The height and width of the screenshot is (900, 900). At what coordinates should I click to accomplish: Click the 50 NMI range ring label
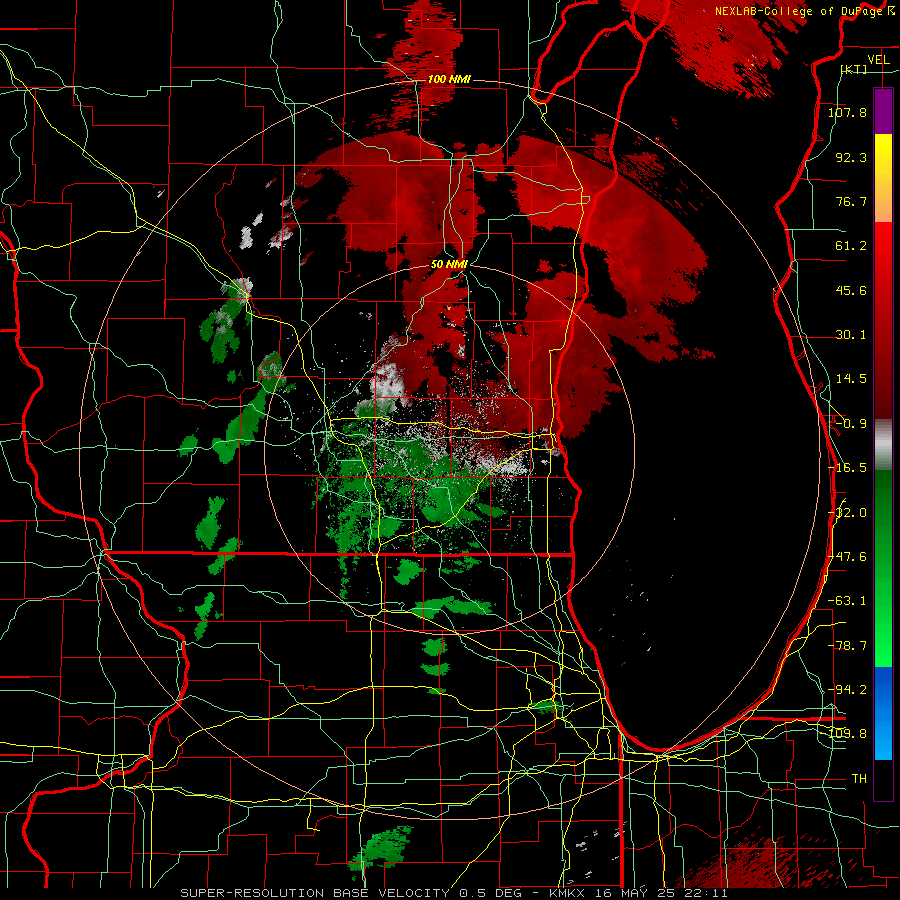449,264
